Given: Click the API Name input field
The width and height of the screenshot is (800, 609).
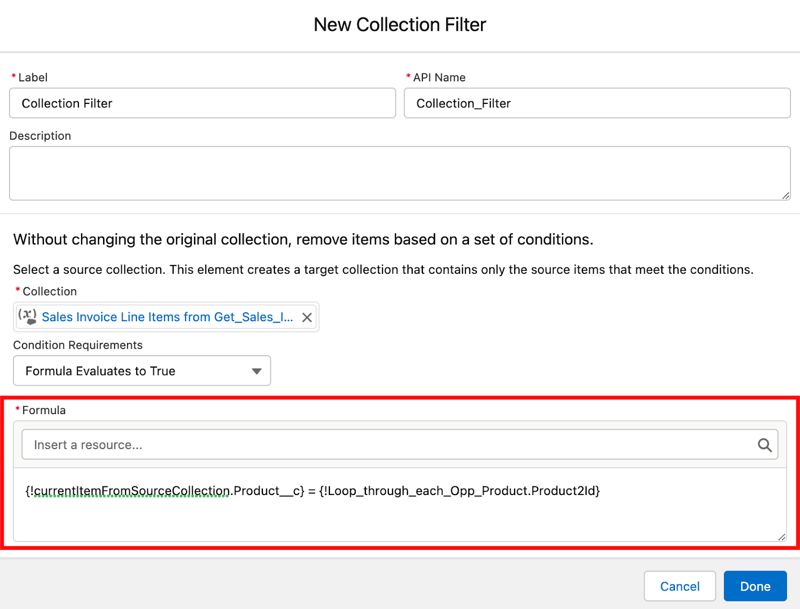Looking at the screenshot, I should click(597, 103).
